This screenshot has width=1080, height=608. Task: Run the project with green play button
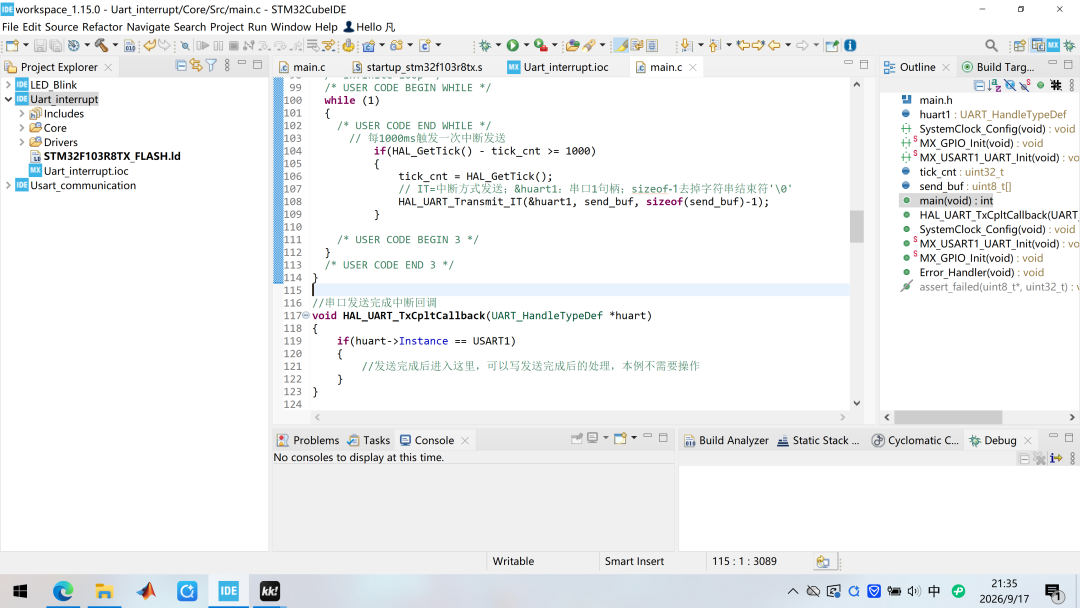point(512,45)
